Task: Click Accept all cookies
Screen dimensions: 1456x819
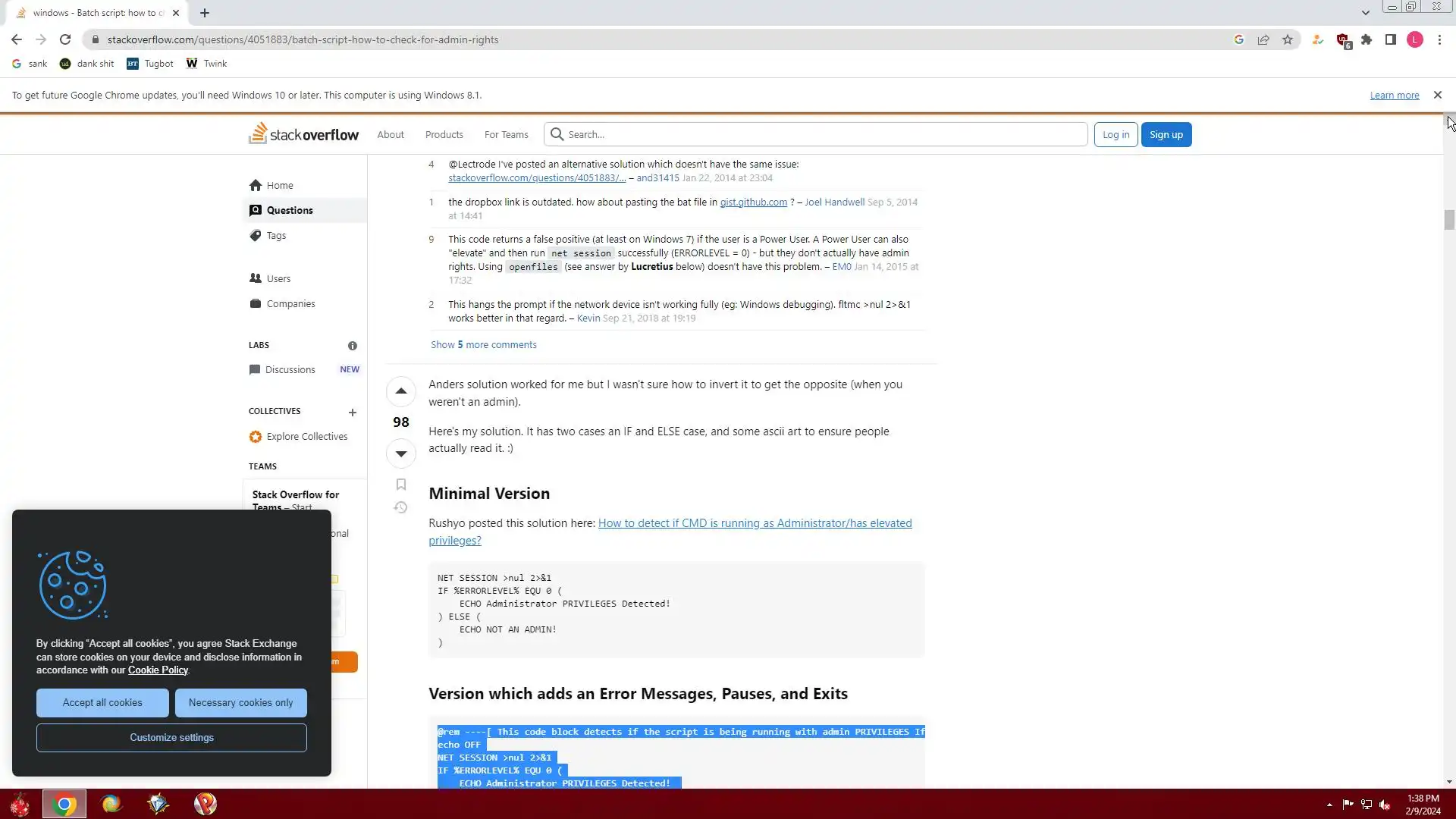Action: (x=102, y=702)
